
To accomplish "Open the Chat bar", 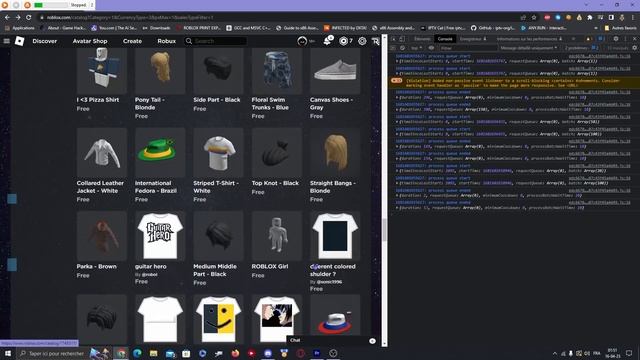I will coord(332,340).
